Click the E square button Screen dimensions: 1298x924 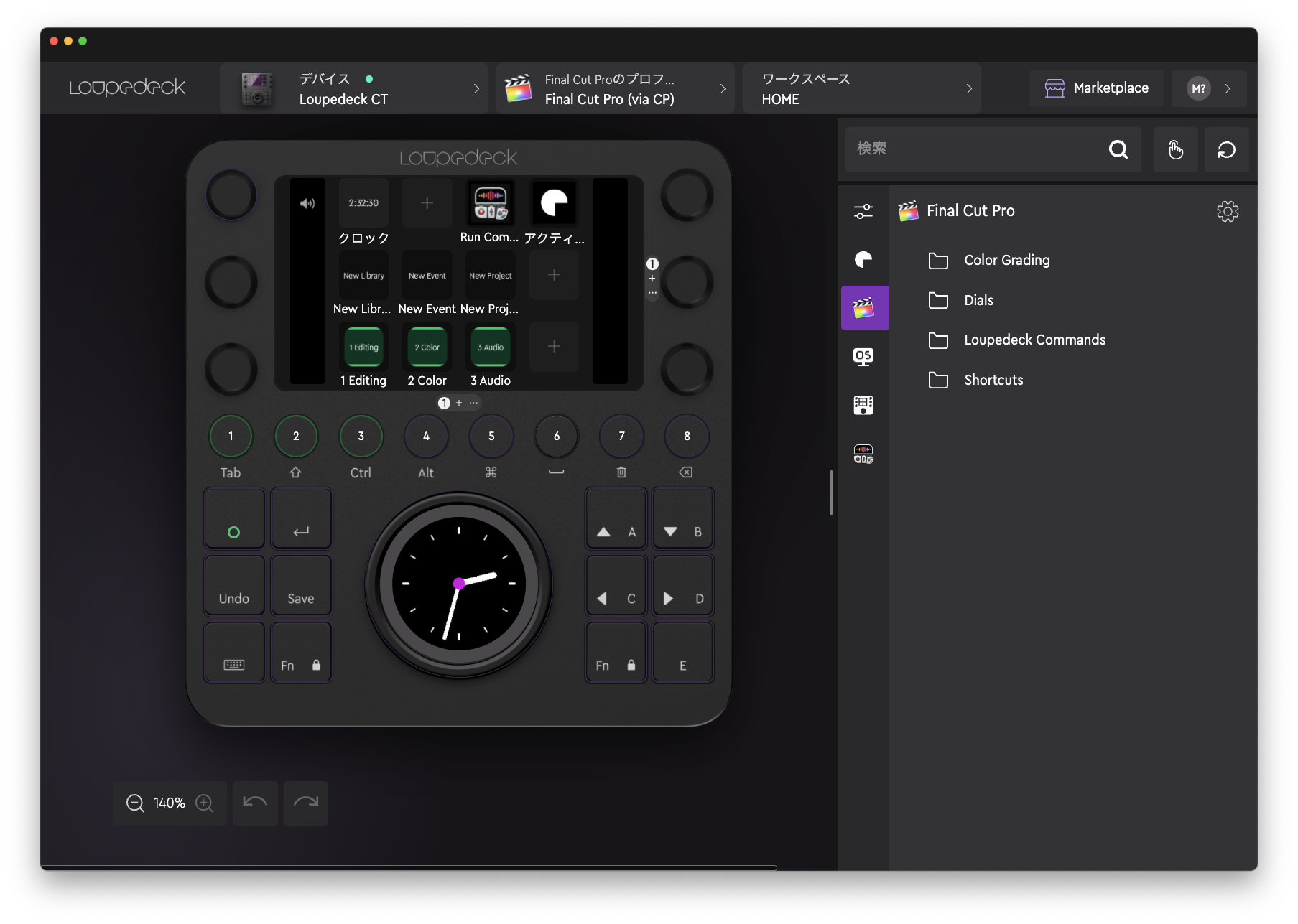click(683, 652)
